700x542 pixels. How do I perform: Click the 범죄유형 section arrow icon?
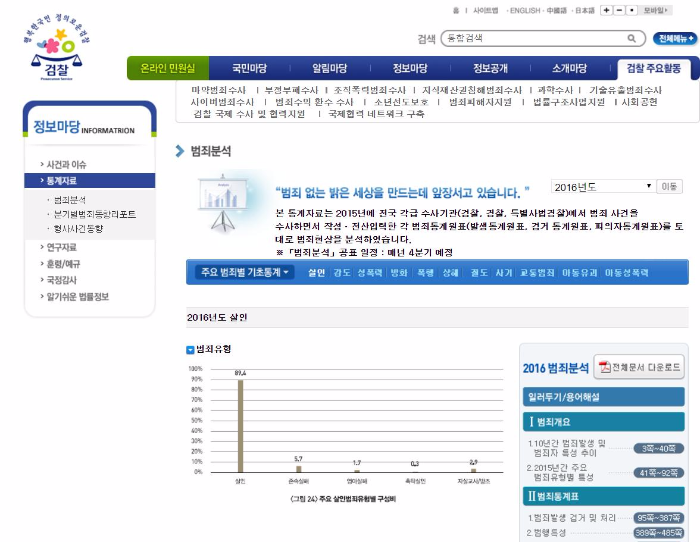coord(190,350)
